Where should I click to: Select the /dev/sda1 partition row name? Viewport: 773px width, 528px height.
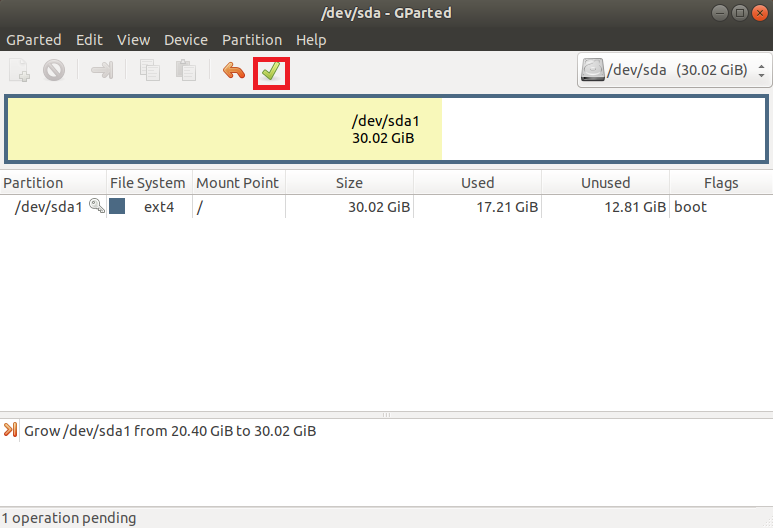click(x=48, y=207)
